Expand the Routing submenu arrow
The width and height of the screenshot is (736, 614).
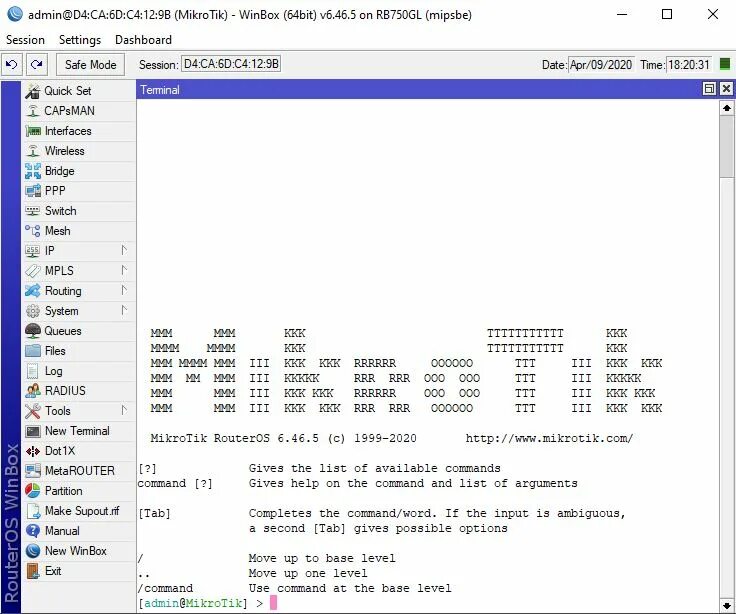(124, 290)
